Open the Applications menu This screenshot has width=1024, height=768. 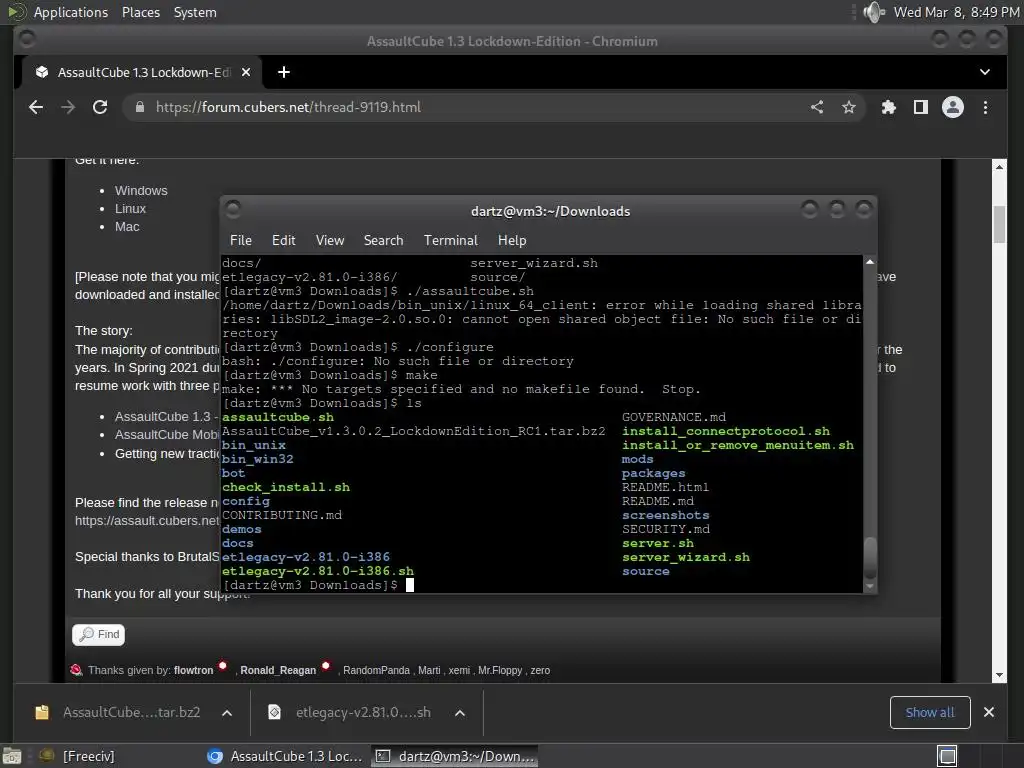[x=71, y=12]
